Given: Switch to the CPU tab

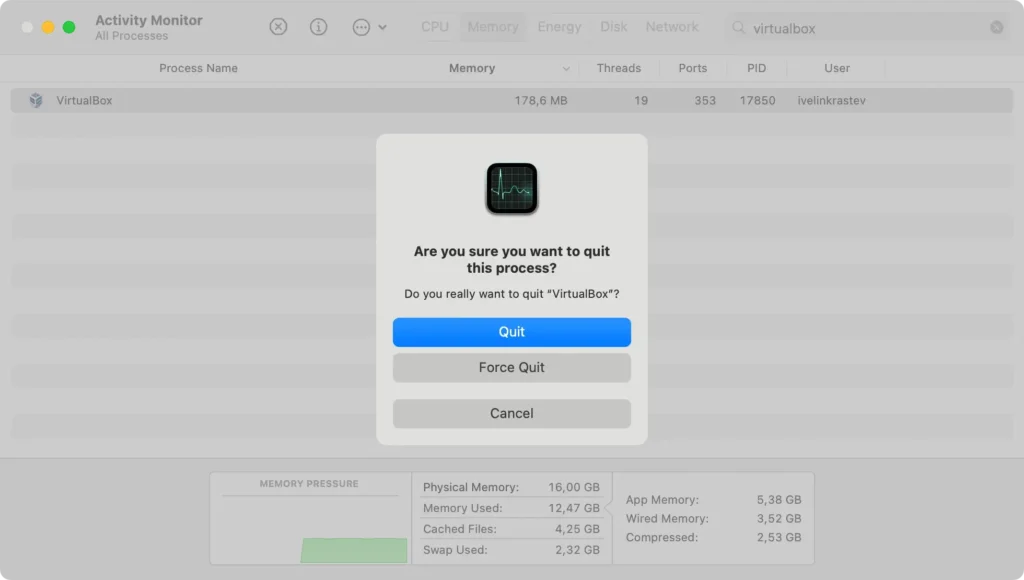Looking at the screenshot, I should click(435, 27).
